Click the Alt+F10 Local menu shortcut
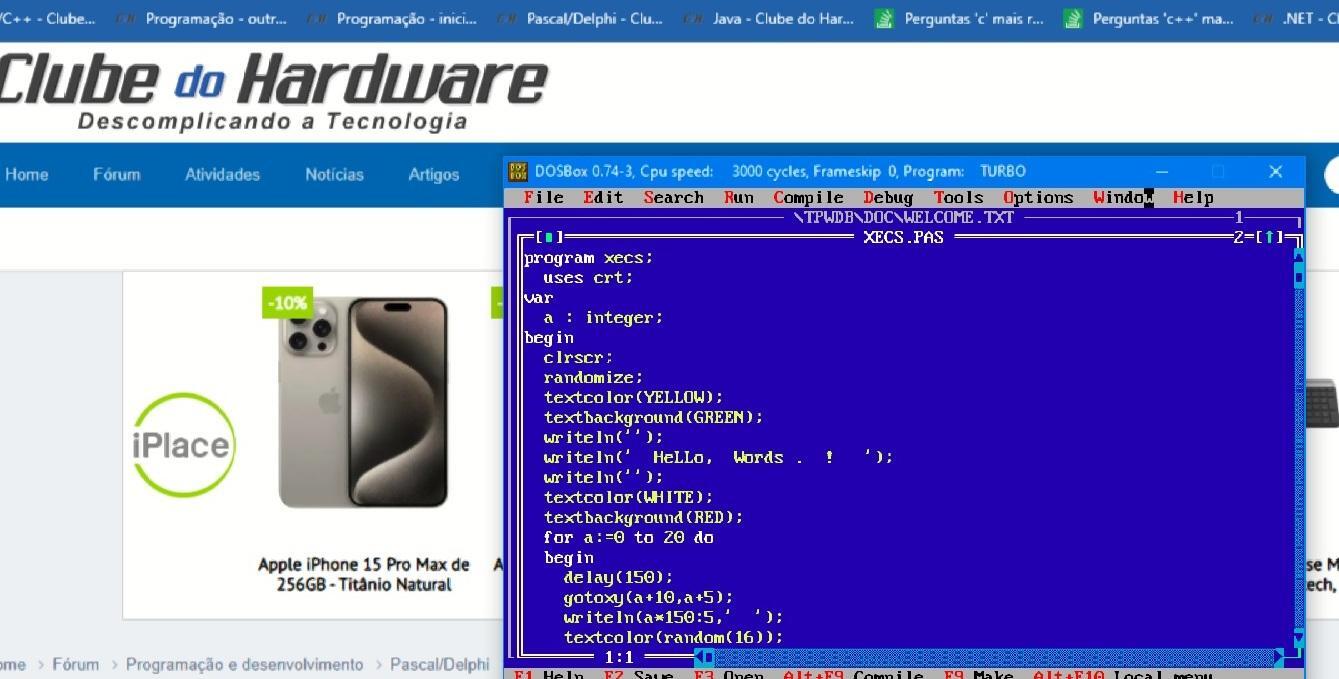This screenshot has height=679, width=1339. (1123, 674)
